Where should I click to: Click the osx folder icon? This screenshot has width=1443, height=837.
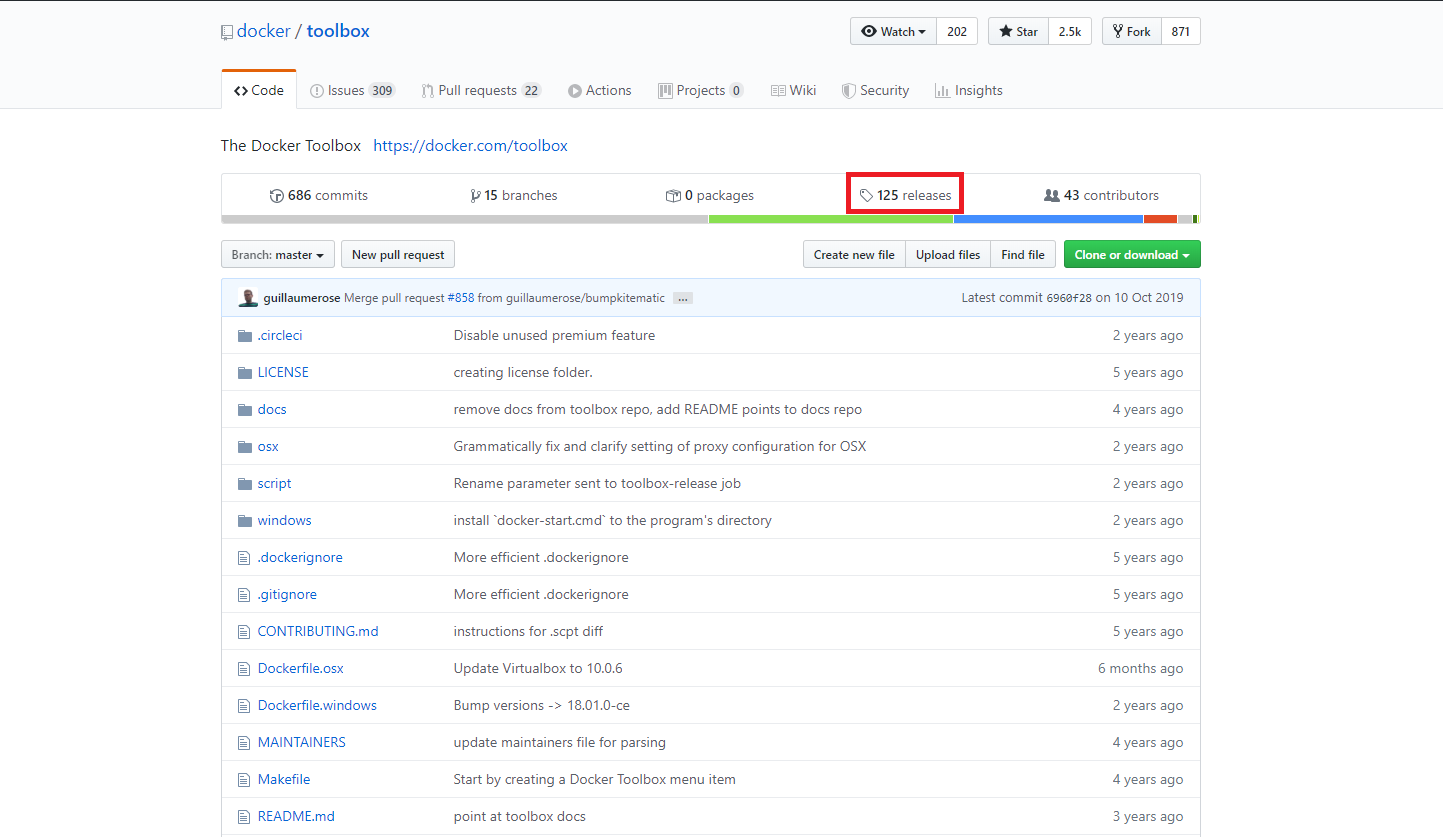(x=244, y=447)
